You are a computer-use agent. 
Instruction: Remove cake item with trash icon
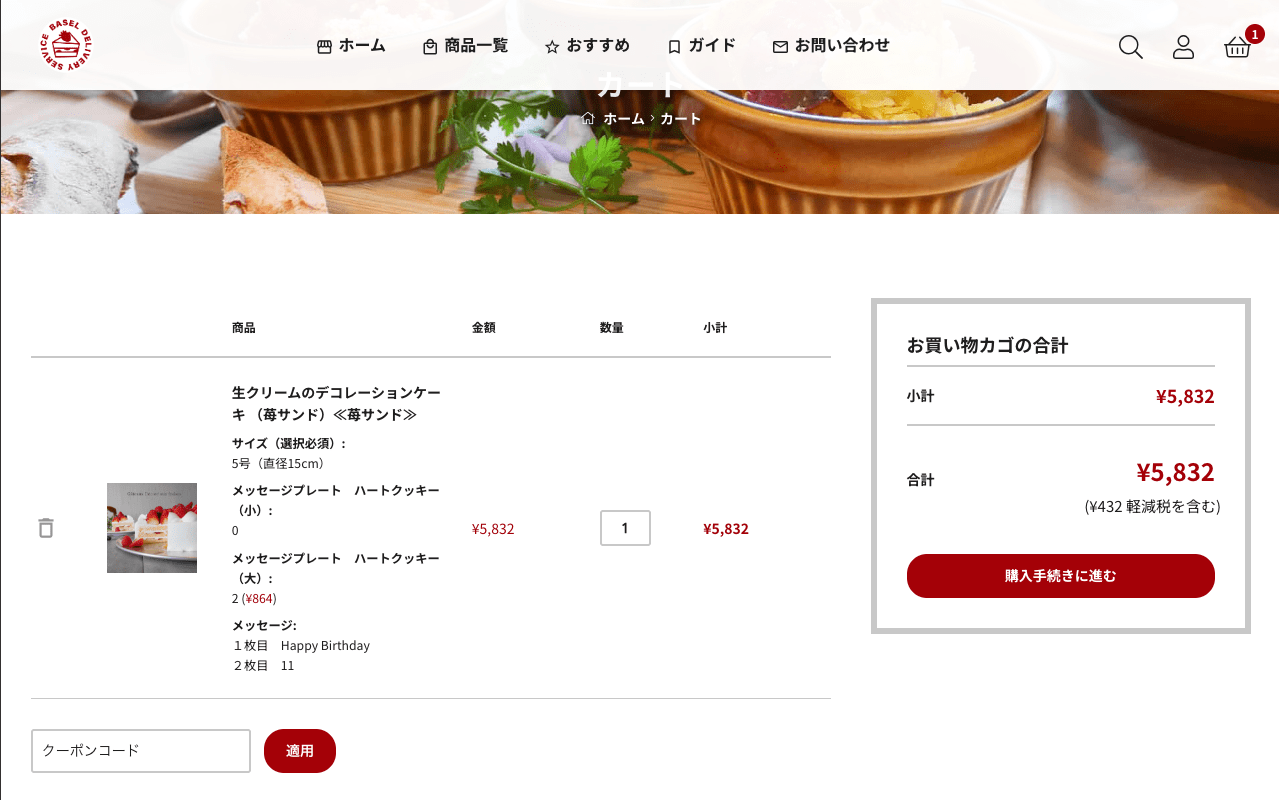46,528
